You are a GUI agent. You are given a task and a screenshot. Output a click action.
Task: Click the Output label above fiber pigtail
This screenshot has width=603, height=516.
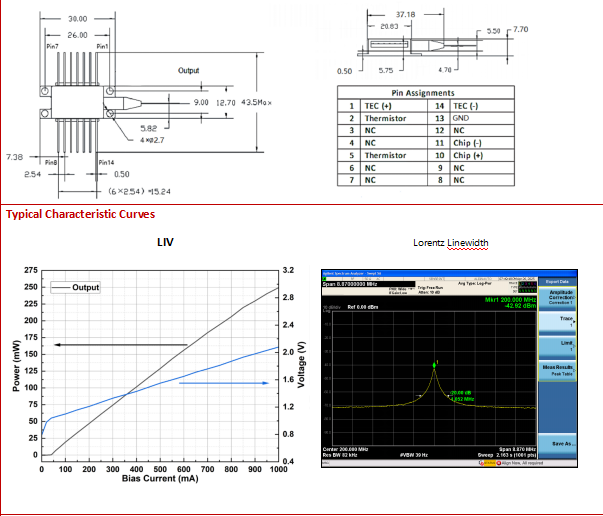(x=188, y=71)
